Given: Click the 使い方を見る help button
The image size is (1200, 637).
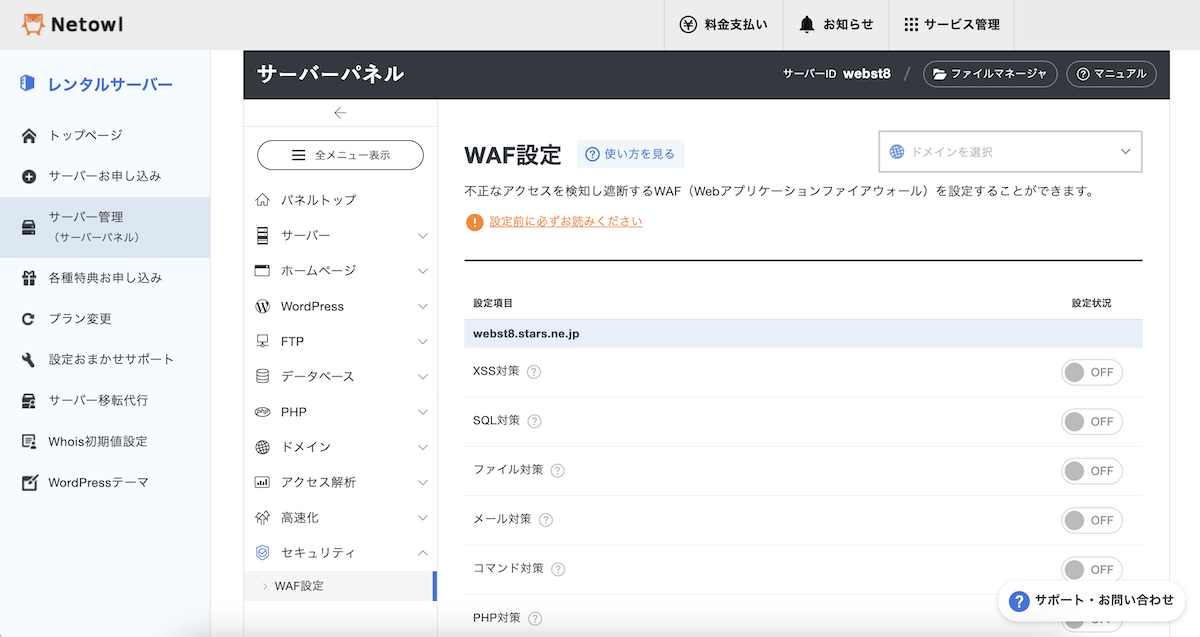Looking at the screenshot, I should click(x=630, y=154).
